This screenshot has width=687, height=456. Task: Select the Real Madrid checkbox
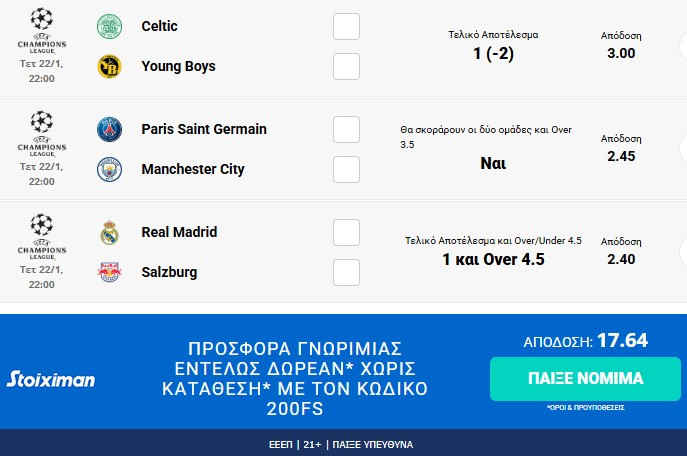pyautogui.click(x=346, y=233)
